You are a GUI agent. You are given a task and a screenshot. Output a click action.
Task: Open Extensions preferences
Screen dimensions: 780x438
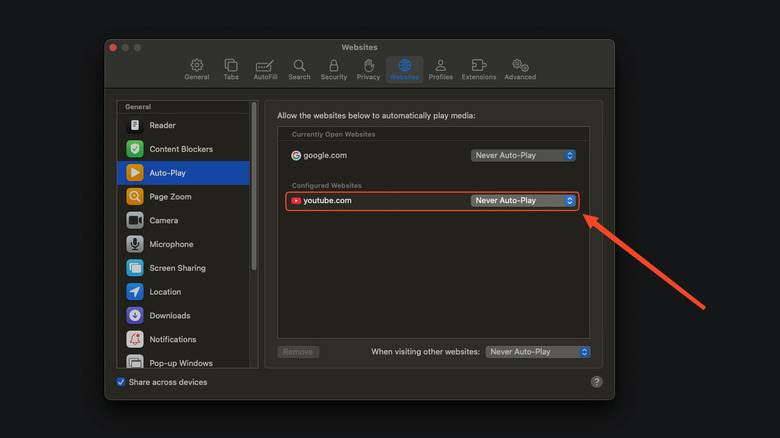point(479,69)
